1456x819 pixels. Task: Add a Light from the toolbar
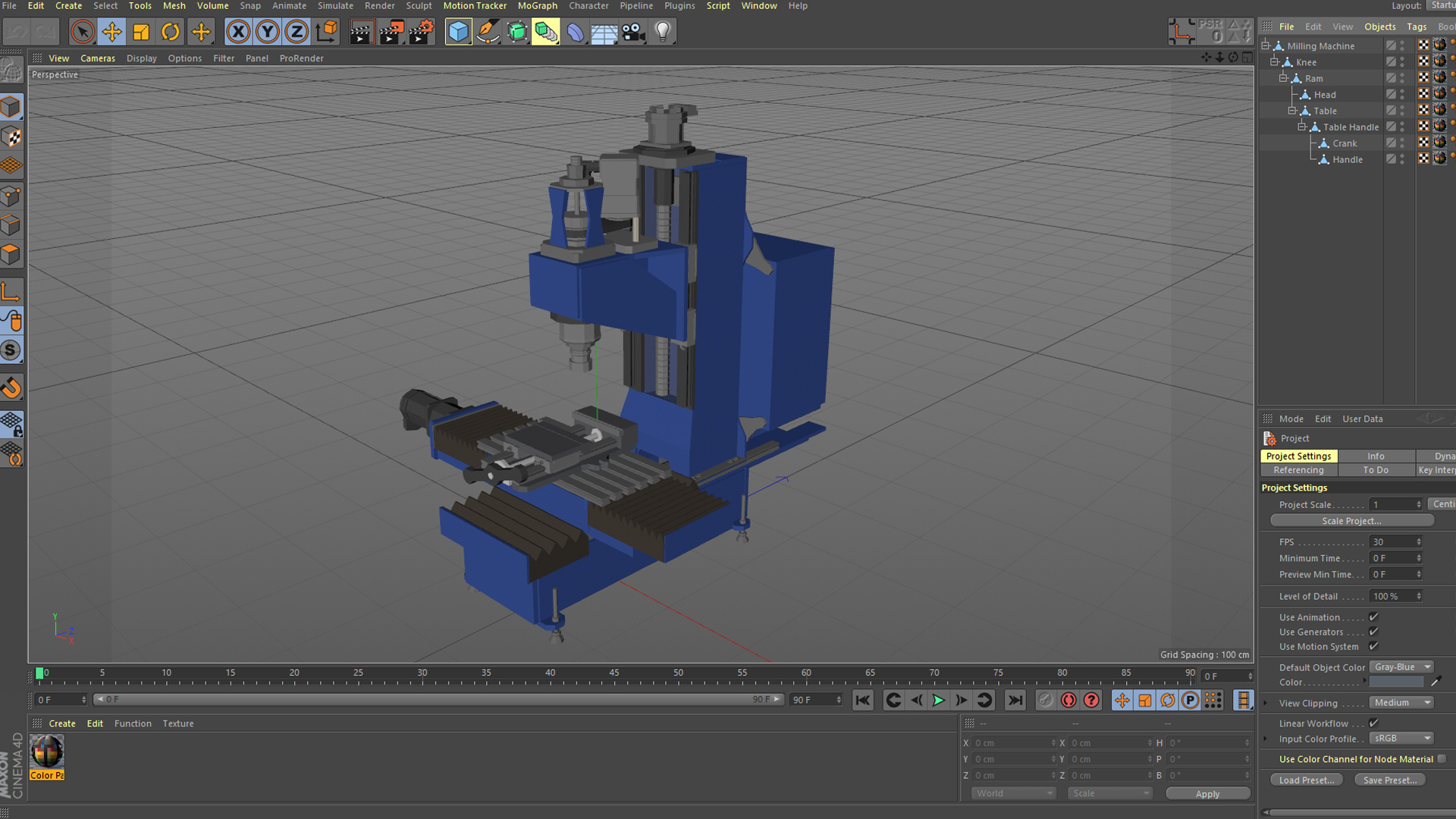pyautogui.click(x=661, y=31)
